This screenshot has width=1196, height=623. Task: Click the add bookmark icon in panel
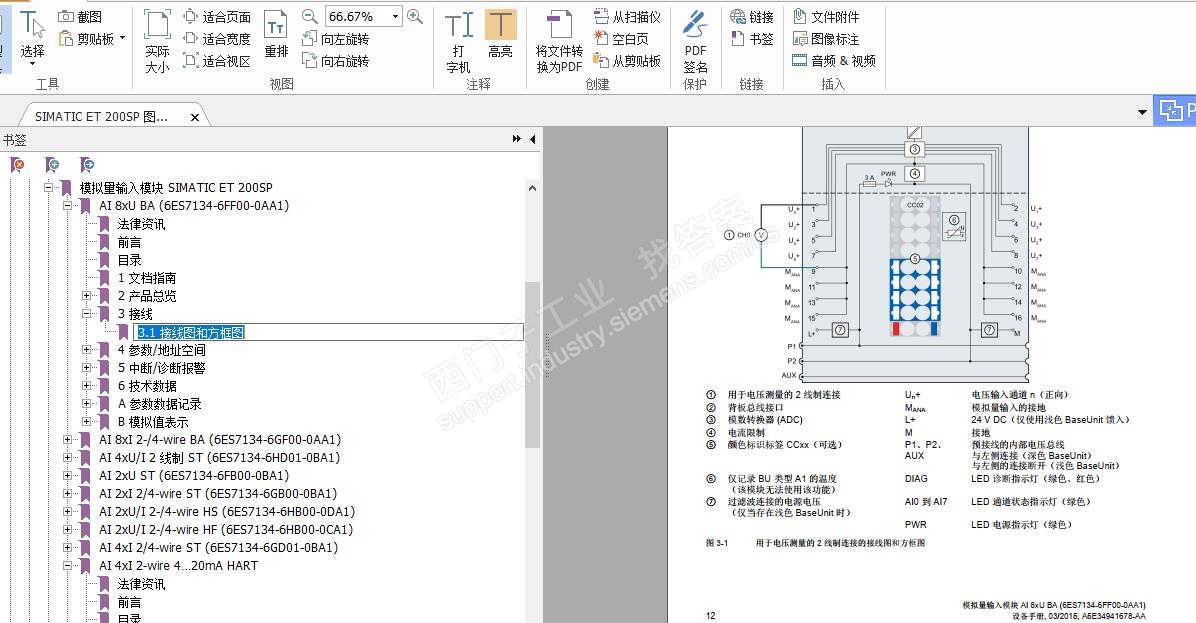[x=52, y=164]
